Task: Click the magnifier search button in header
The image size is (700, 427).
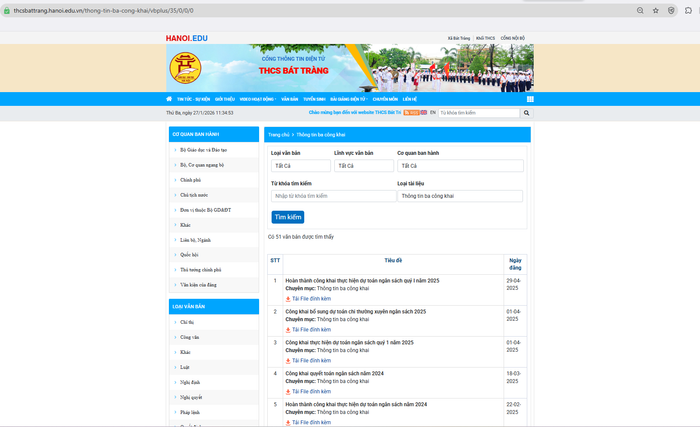Action: pyautogui.click(x=526, y=113)
